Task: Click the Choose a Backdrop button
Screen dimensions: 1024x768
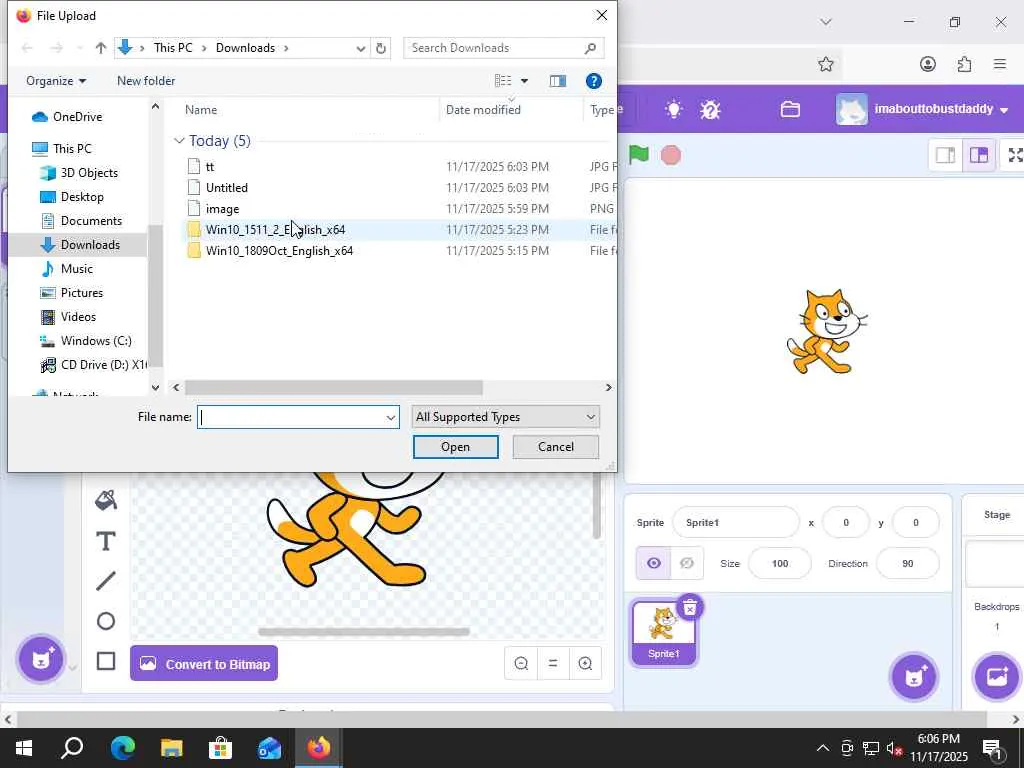Action: click(x=997, y=677)
